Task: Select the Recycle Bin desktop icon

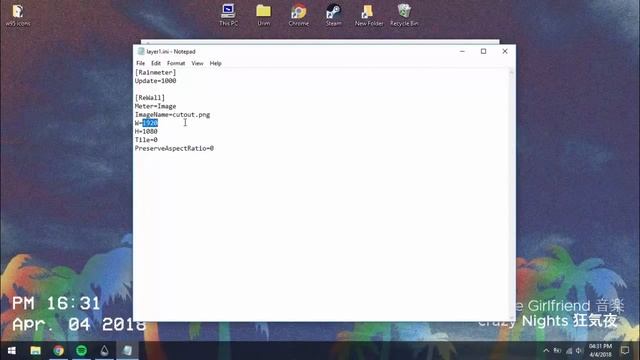Action: 404,15
